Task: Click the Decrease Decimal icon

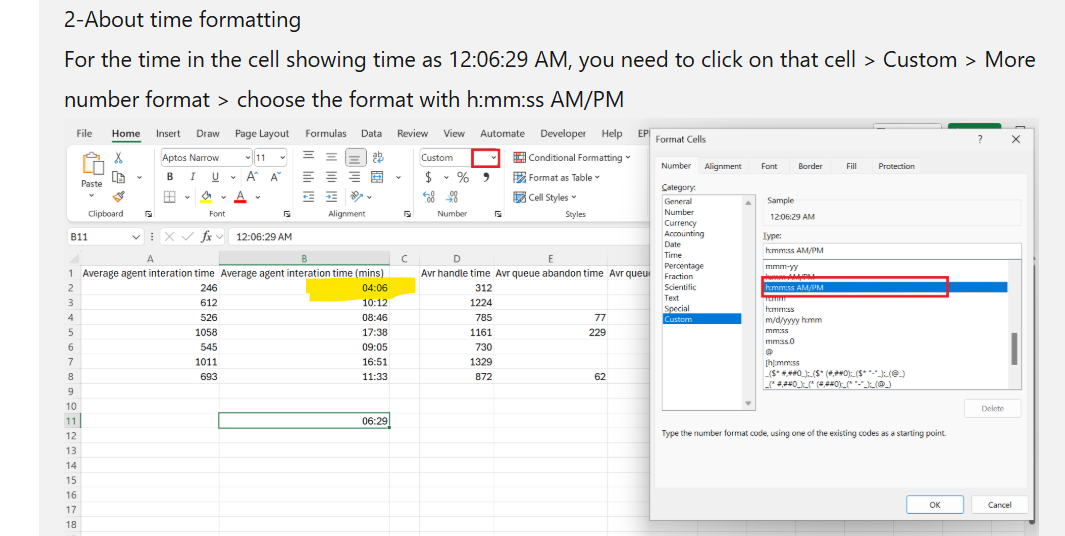Action: pyautogui.click(x=452, y=197)
